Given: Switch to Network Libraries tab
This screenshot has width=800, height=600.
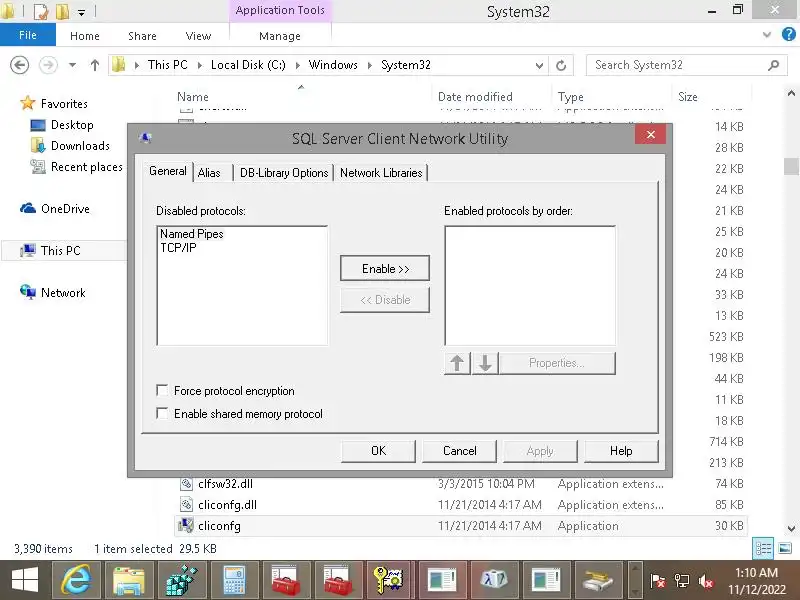Looking at the screenshot, I should click(x=381, y=173).
